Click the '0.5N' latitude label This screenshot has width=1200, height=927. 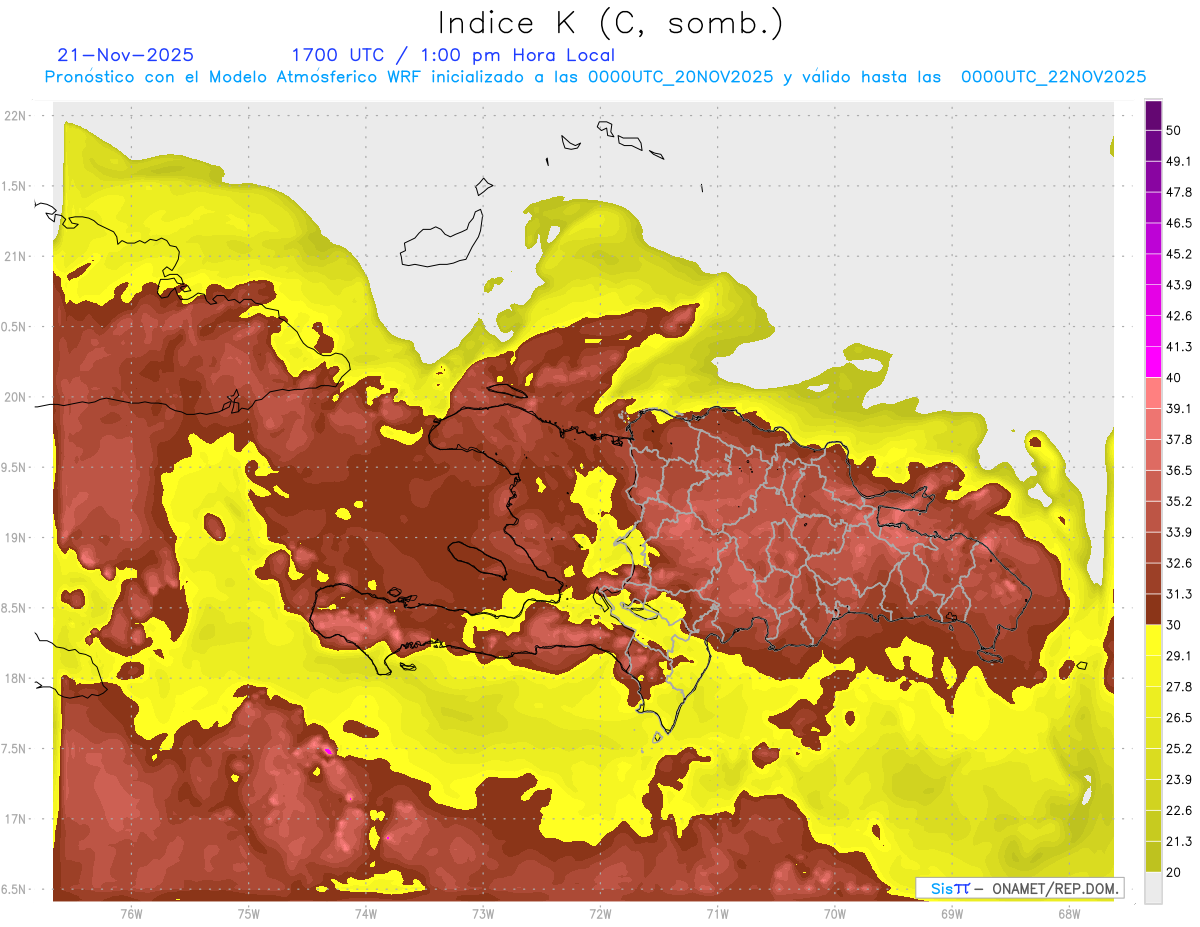click(x=15, y=327)
